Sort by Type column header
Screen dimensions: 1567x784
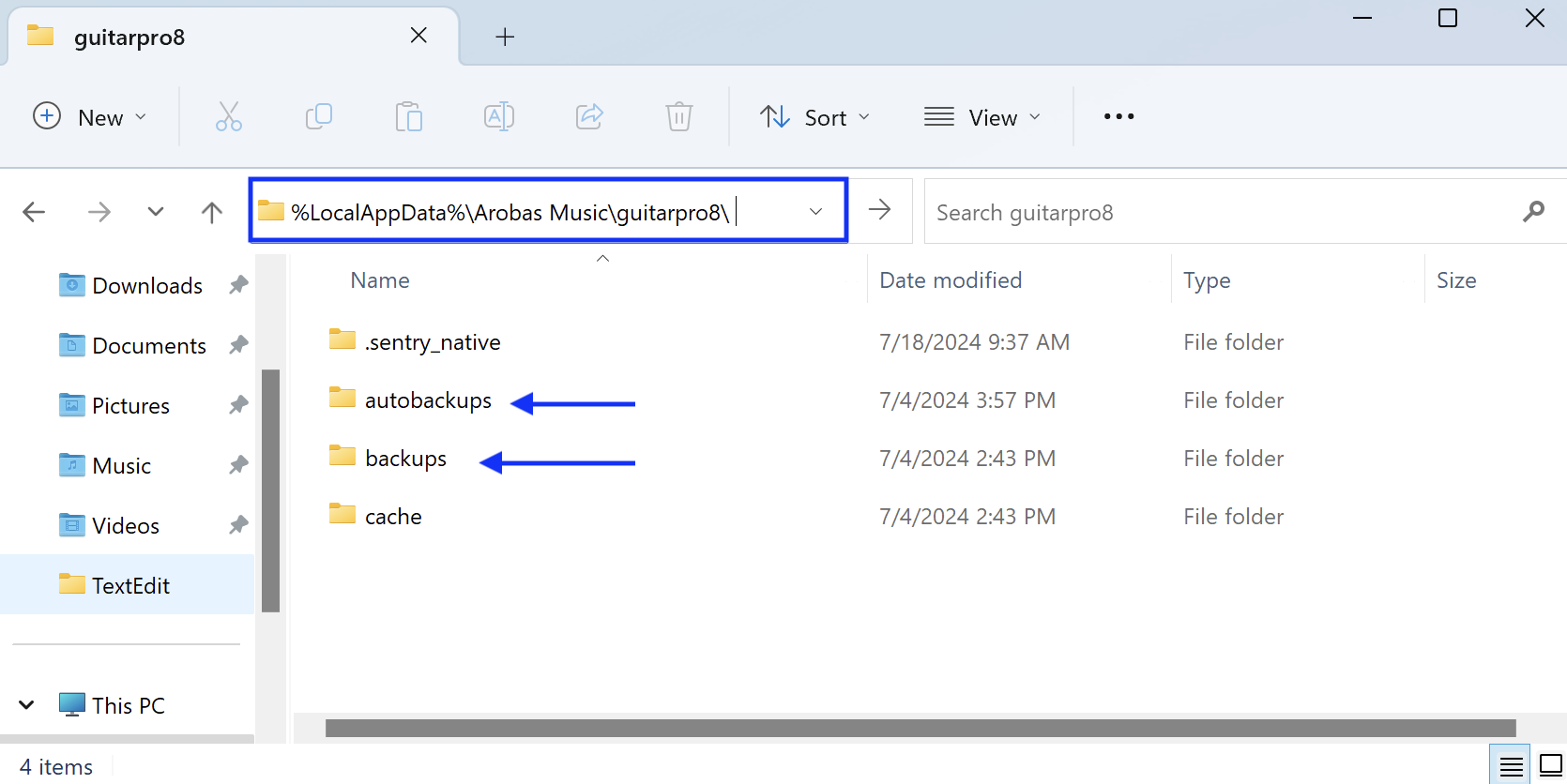pyautogui.click(x=1207, y=280)
